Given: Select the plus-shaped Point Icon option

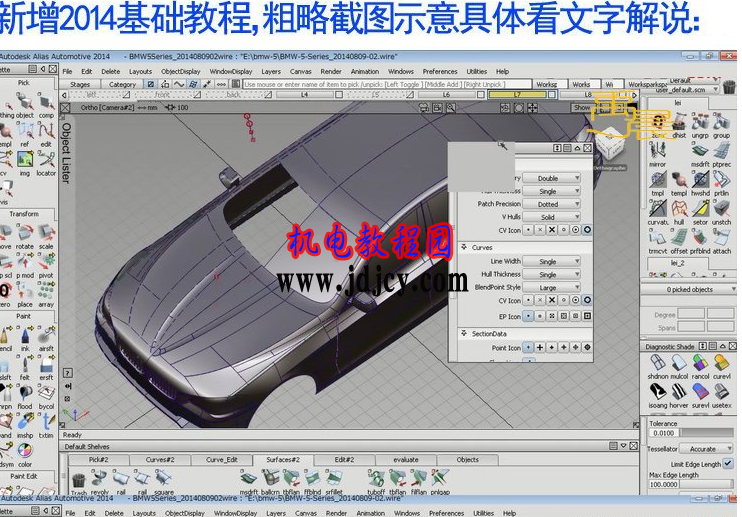Looking at the screenshot, I should point(540,347).
